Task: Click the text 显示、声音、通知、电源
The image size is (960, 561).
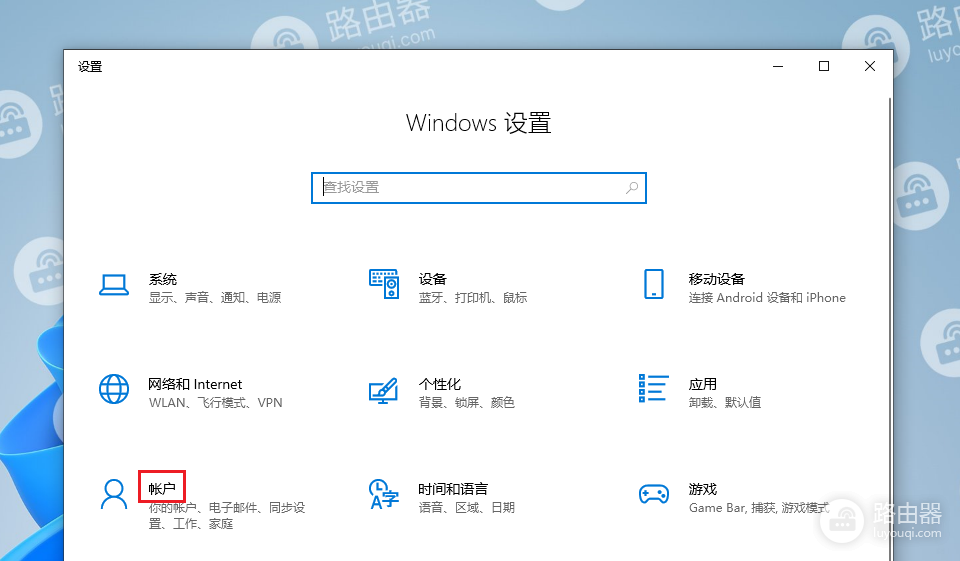Action: pyautogui.click(x=215, y=298)
